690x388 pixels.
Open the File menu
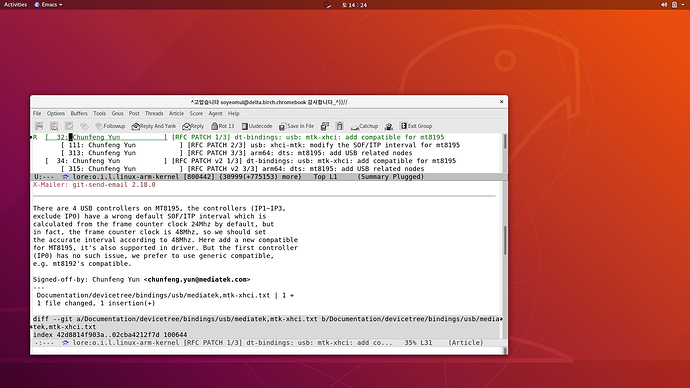[37, 113]
